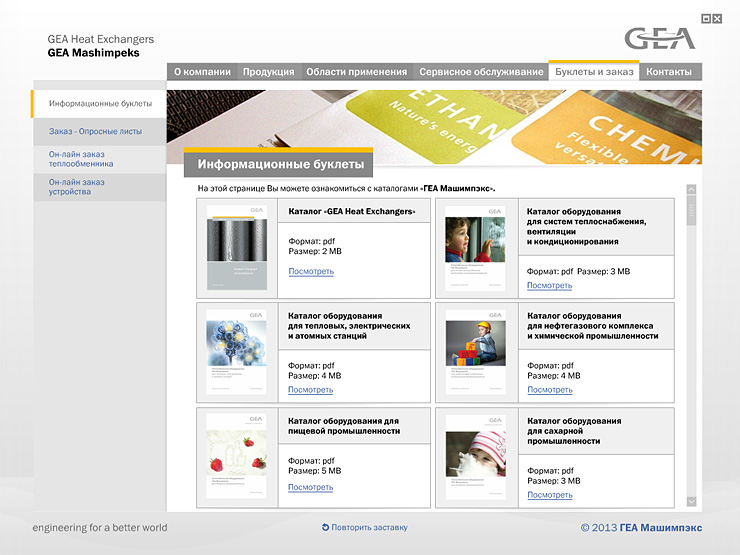Click Посмотреть for the GEA Heat Exchangers catalog
This screenshot has height=555, width=740.
311,272
